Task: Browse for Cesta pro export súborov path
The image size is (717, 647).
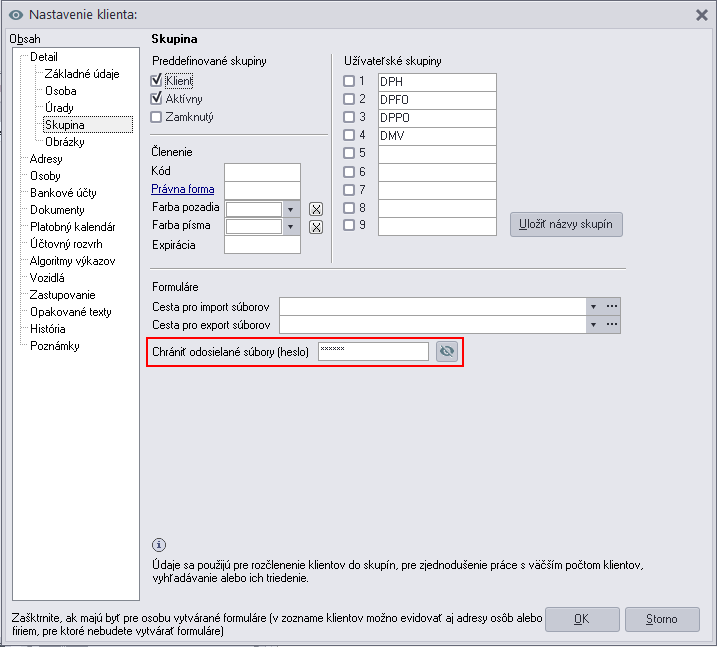Action: click(612, 325)
